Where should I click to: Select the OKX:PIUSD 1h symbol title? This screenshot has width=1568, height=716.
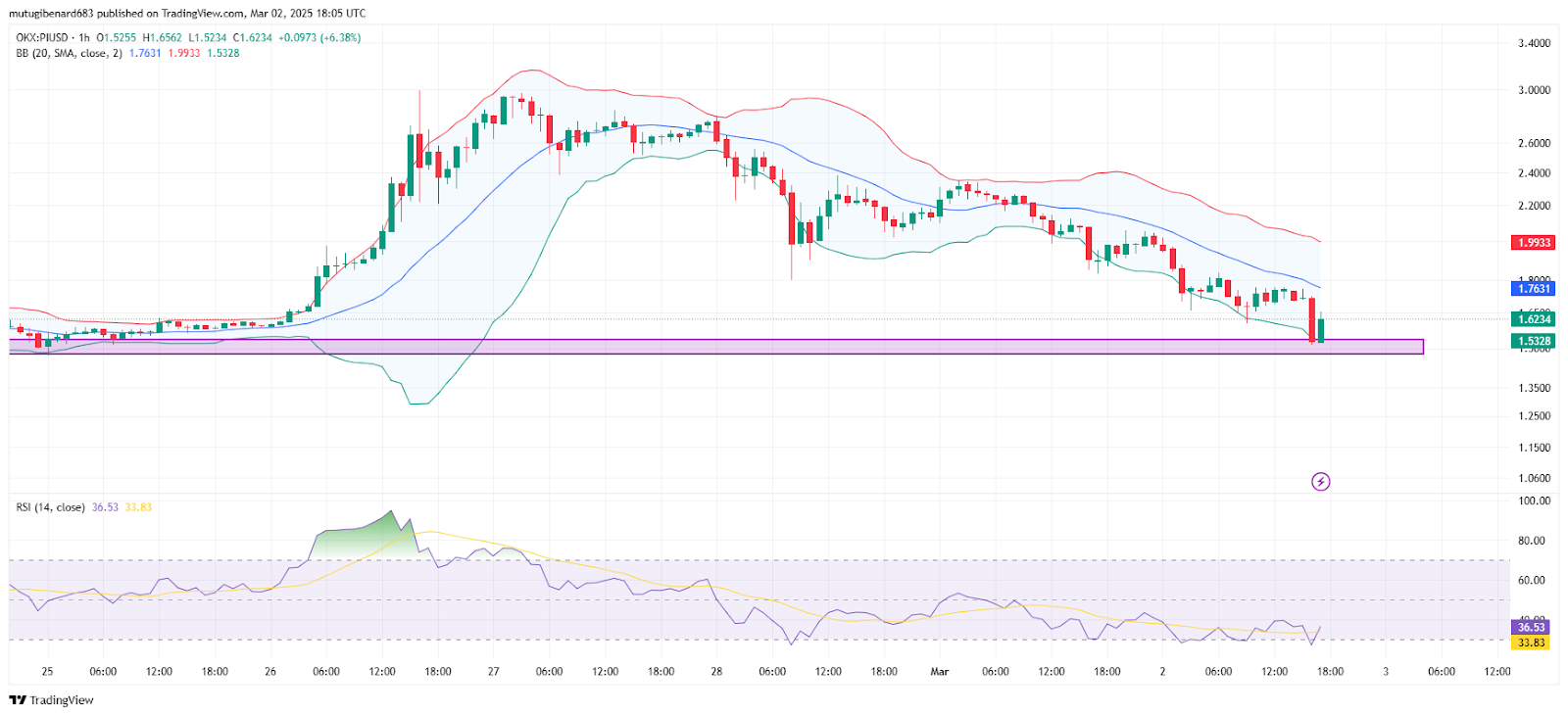point(52,38)
